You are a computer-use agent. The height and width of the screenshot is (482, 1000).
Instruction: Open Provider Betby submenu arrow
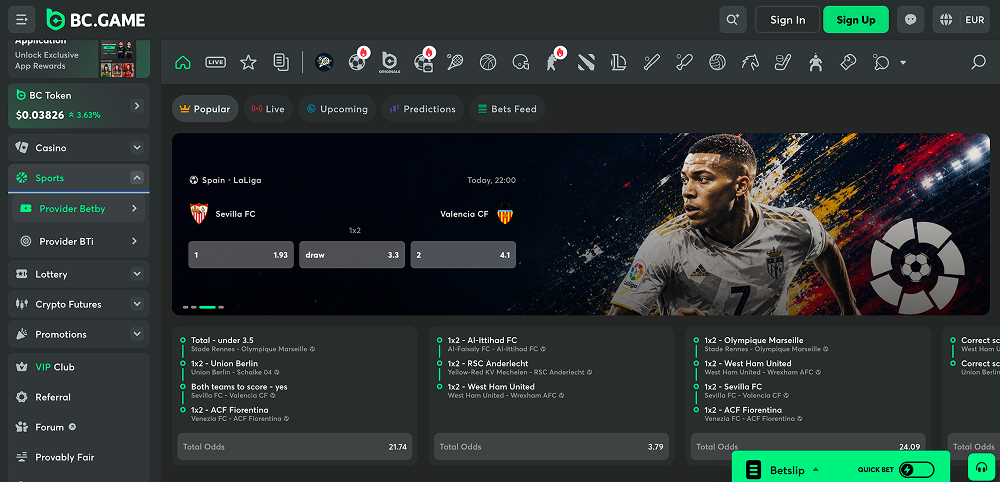[x=134, y=208]
